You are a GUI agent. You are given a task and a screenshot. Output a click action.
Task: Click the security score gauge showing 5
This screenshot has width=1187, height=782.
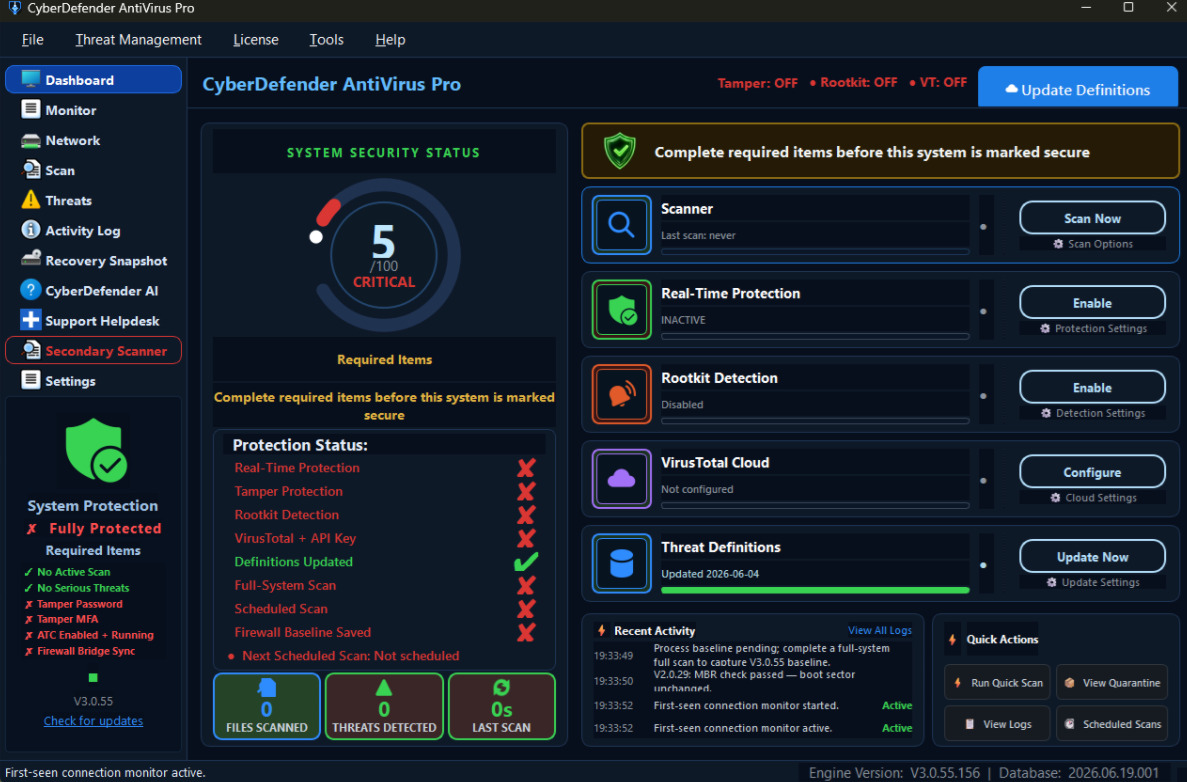tap(384, 255)
